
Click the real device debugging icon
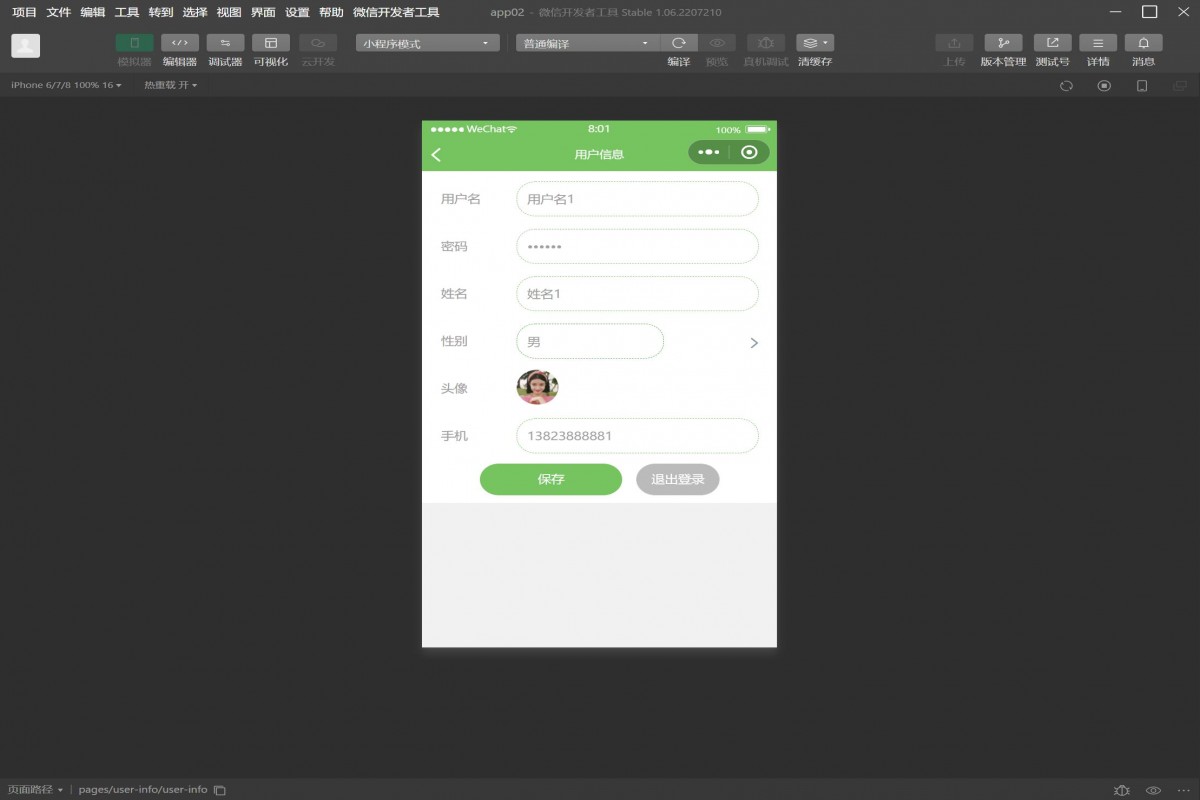click(x=766, y=43)
